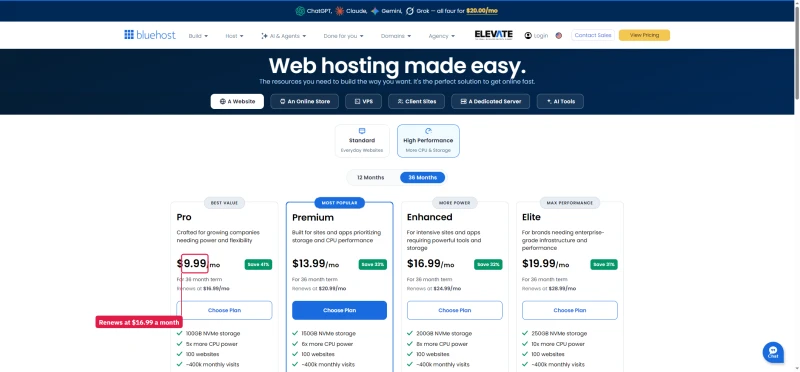The image size is (800, 372).
Task: Select the A Website tab
Action: pyautogui.click(x=237, y=102)
